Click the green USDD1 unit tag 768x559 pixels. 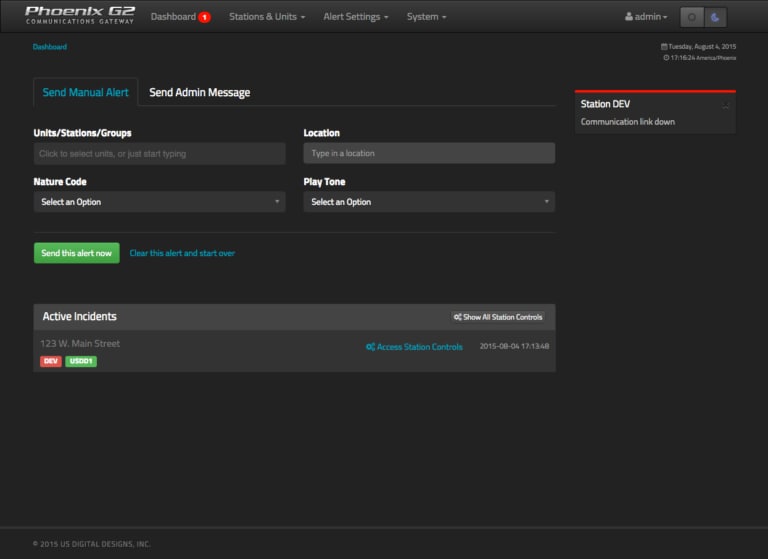(x=81, y=361)
